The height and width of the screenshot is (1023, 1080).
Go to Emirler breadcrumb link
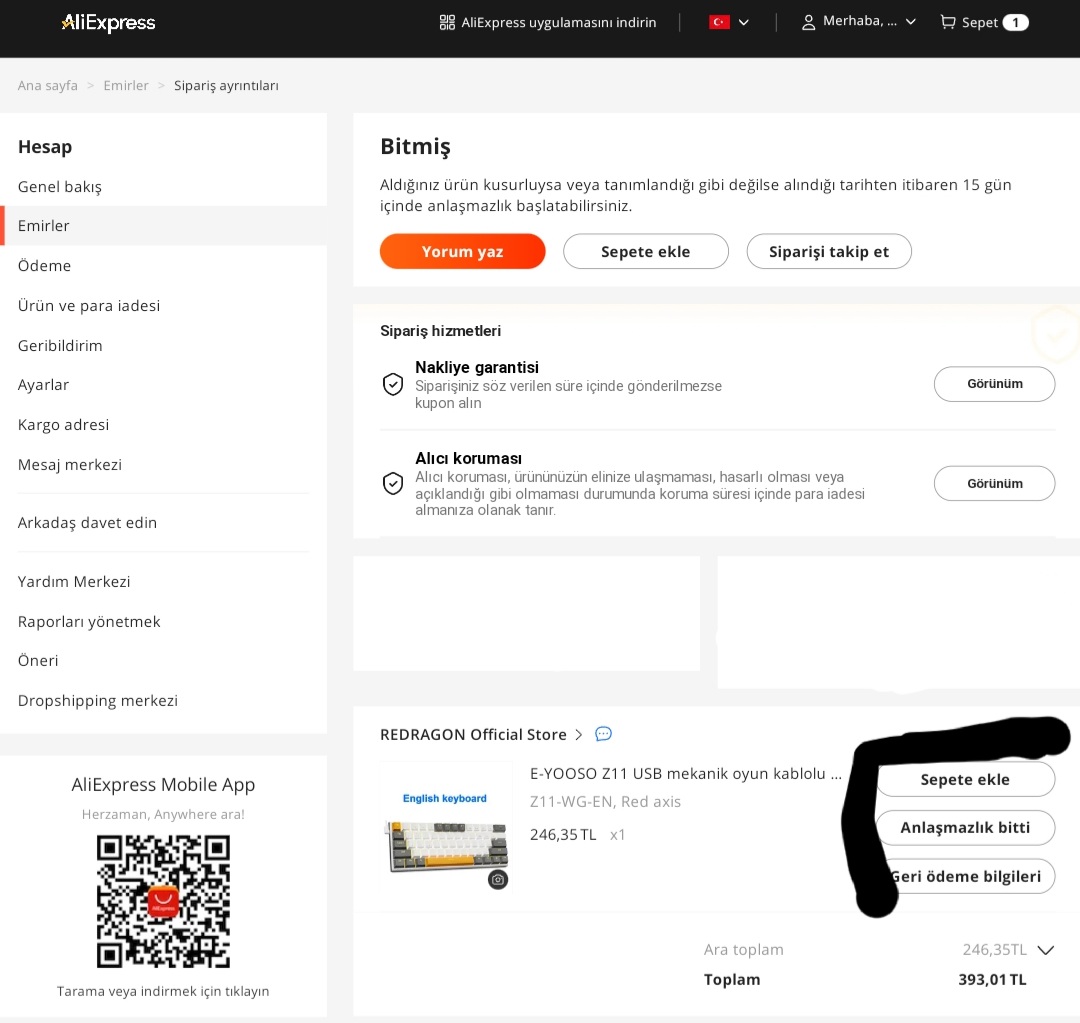click(126, 85)
